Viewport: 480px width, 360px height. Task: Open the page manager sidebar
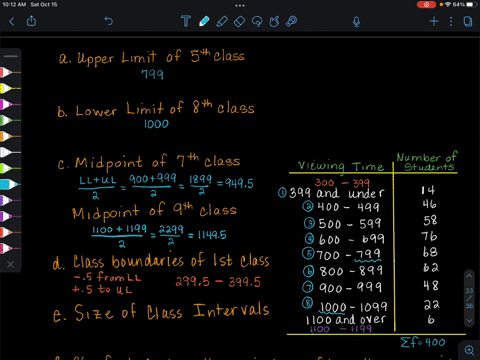point(468,22)
